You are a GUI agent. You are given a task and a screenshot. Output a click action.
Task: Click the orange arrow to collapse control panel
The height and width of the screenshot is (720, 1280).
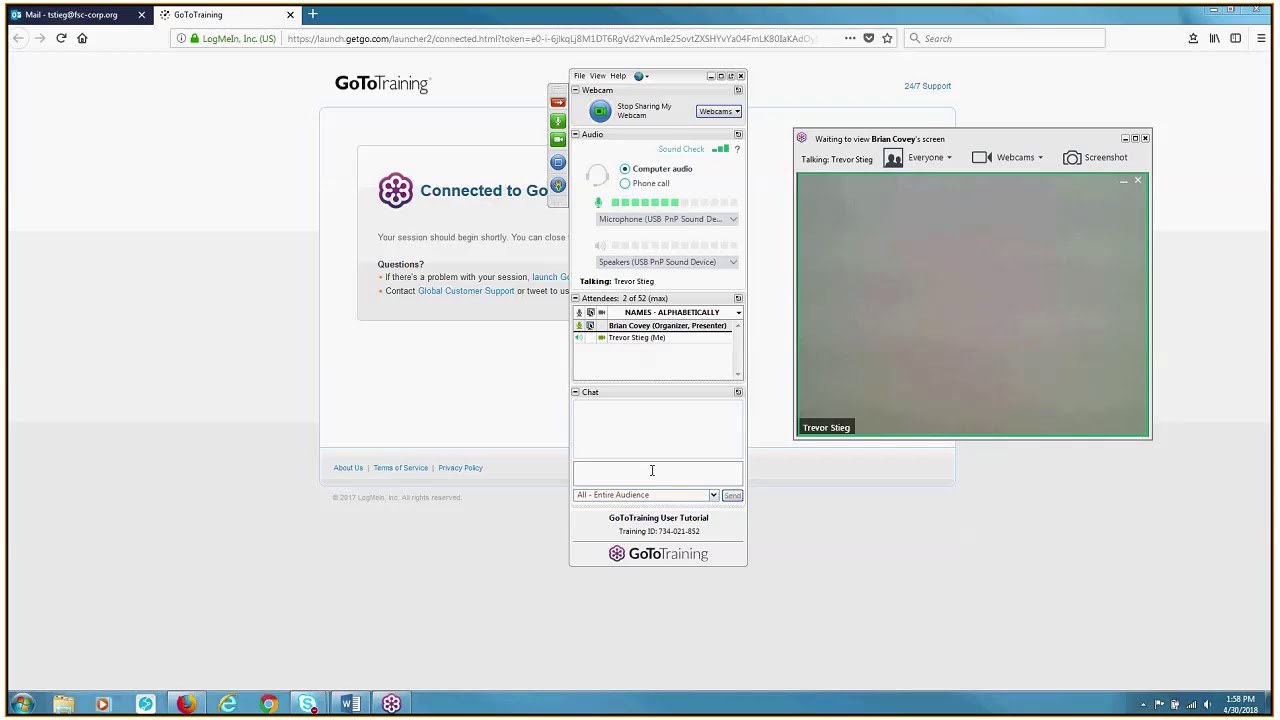tap(558, 102)
